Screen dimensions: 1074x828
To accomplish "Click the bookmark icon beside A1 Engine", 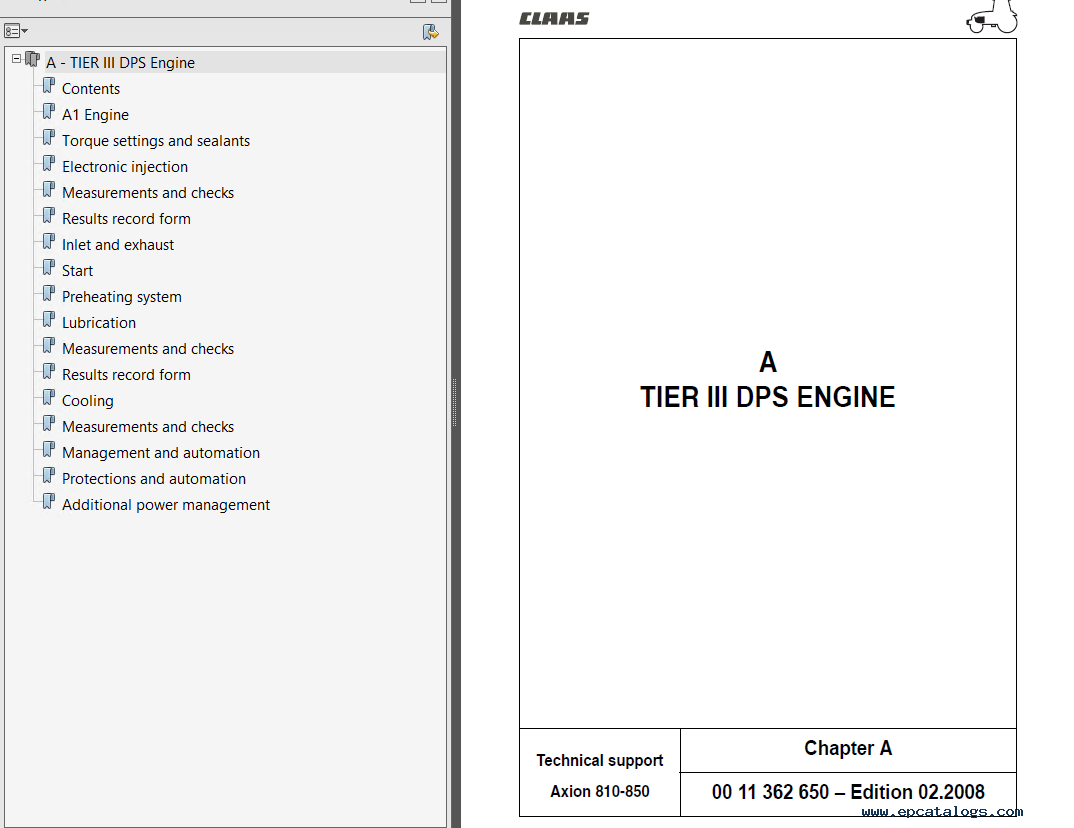I will coord(48,112).
